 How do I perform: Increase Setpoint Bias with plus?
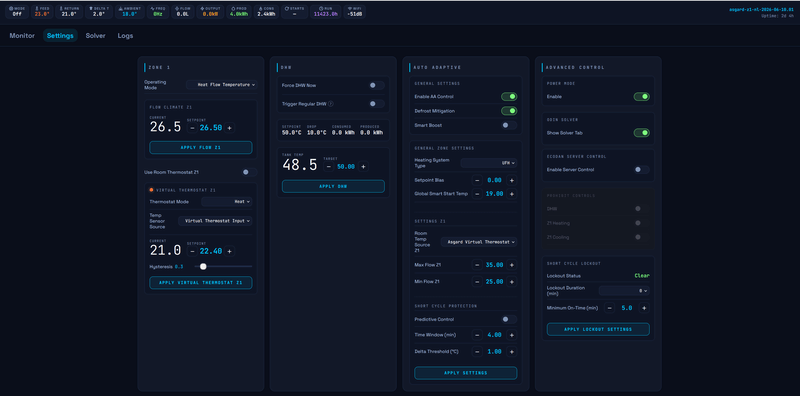coord(512,180)
